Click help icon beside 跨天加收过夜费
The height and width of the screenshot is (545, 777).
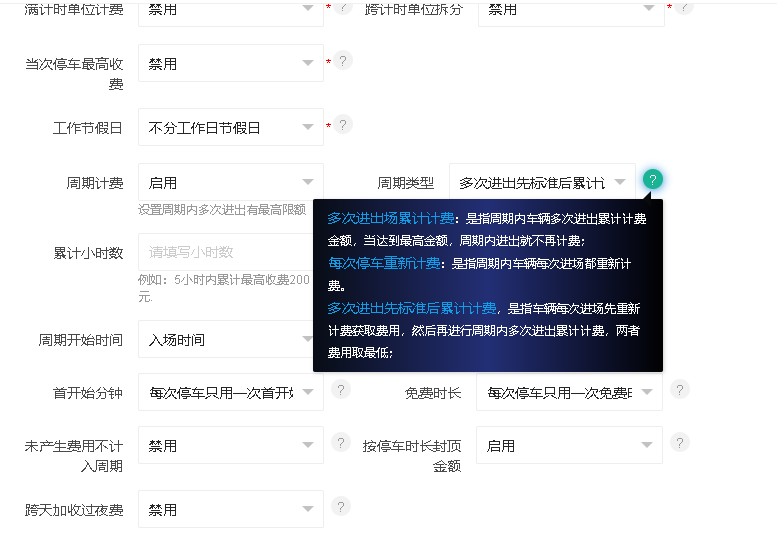pos(341,507)
